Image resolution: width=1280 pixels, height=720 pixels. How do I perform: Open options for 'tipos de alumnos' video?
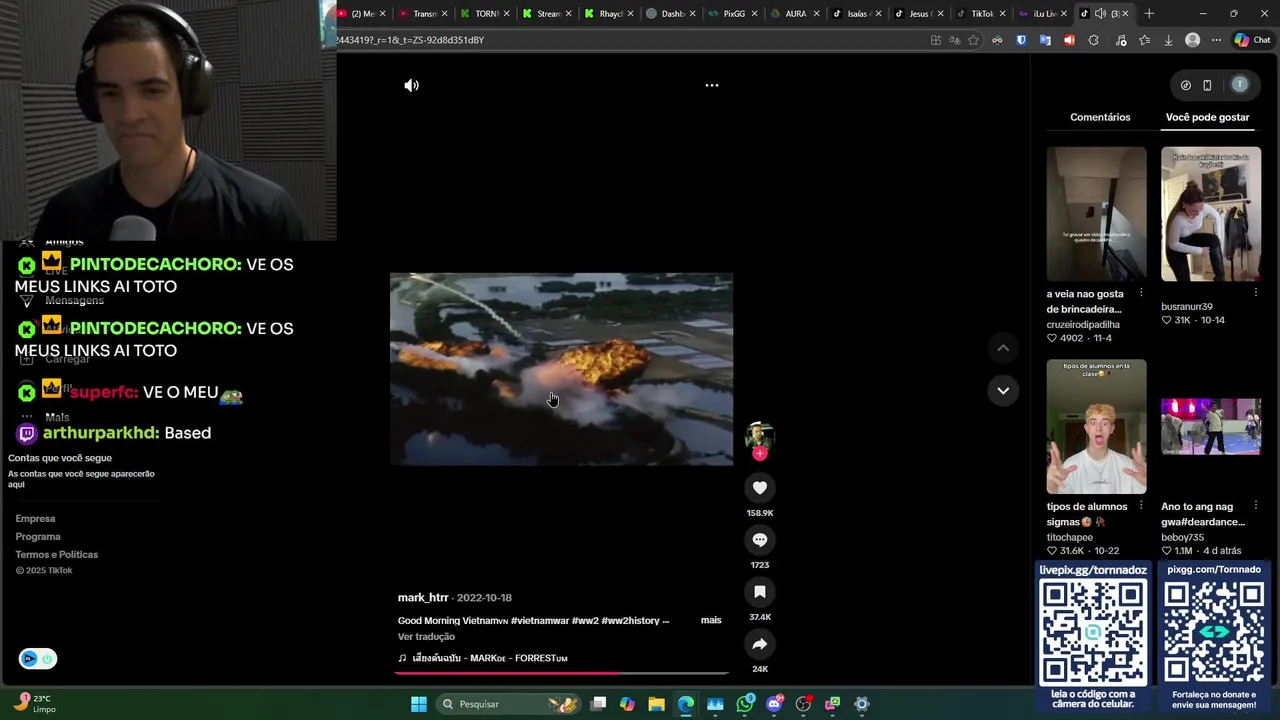click(x=1141, y=507)
